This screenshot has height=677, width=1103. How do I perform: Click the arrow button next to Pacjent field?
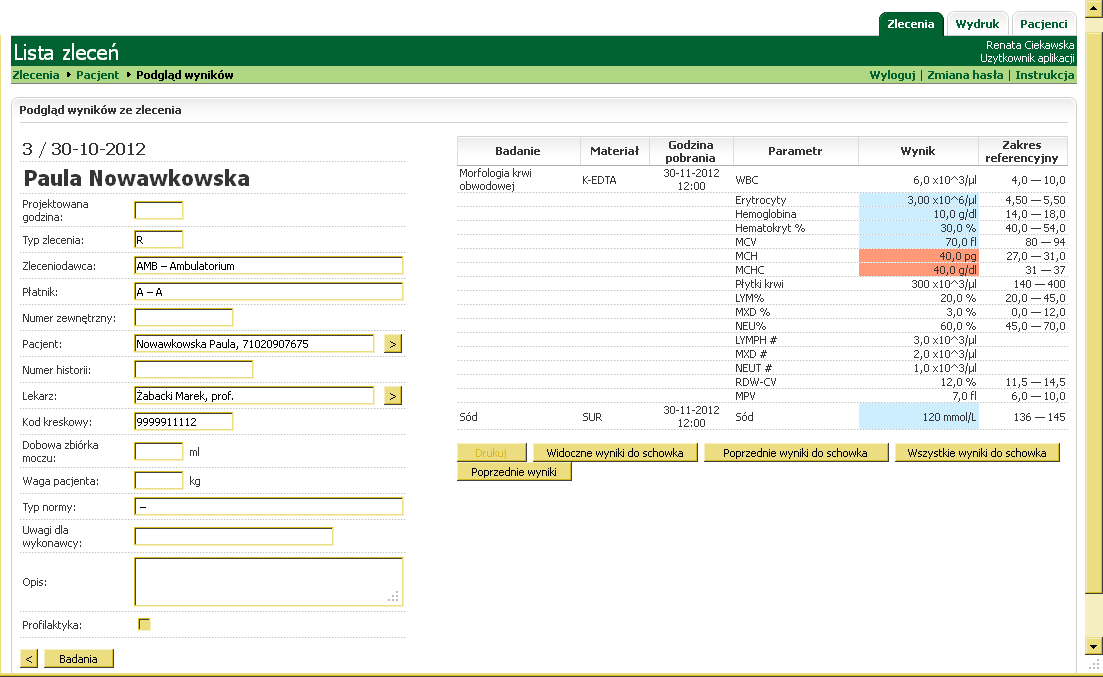pos(393,344)
